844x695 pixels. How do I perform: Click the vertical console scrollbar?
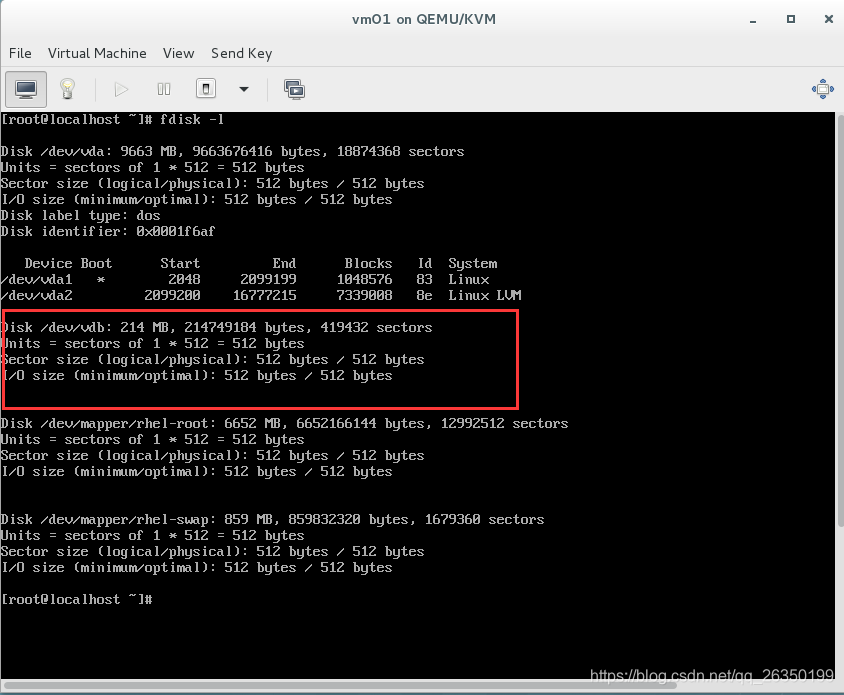[x=840, y=320]
